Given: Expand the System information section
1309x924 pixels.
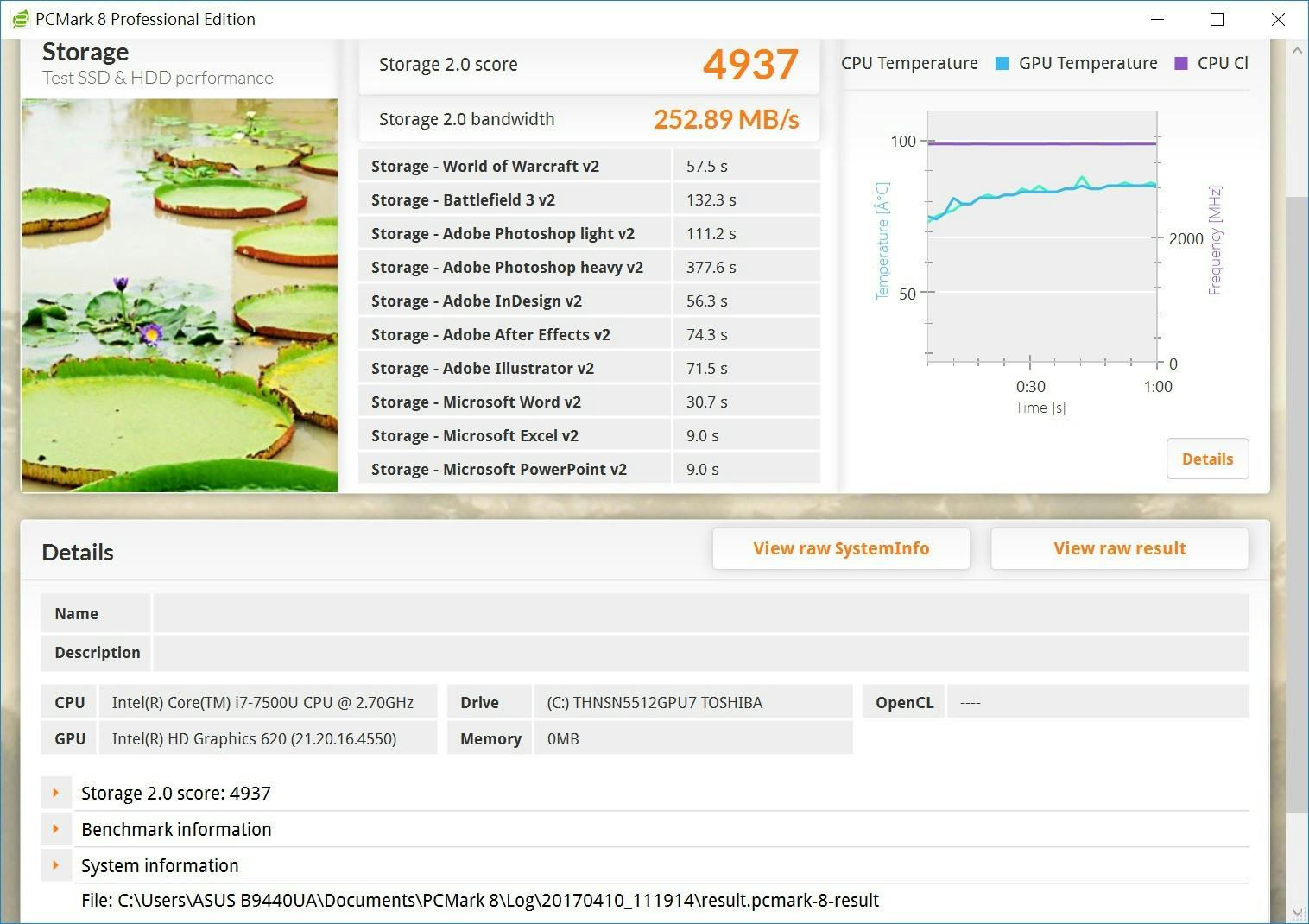Looking at the screenshot, I should tap(56, 865).
